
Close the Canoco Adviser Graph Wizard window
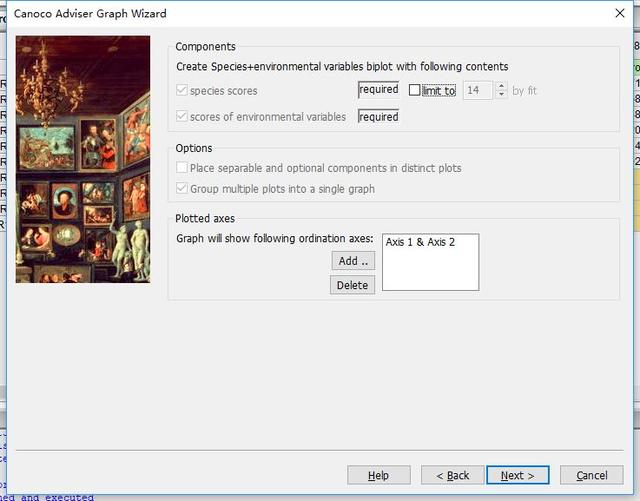(620, 13)
